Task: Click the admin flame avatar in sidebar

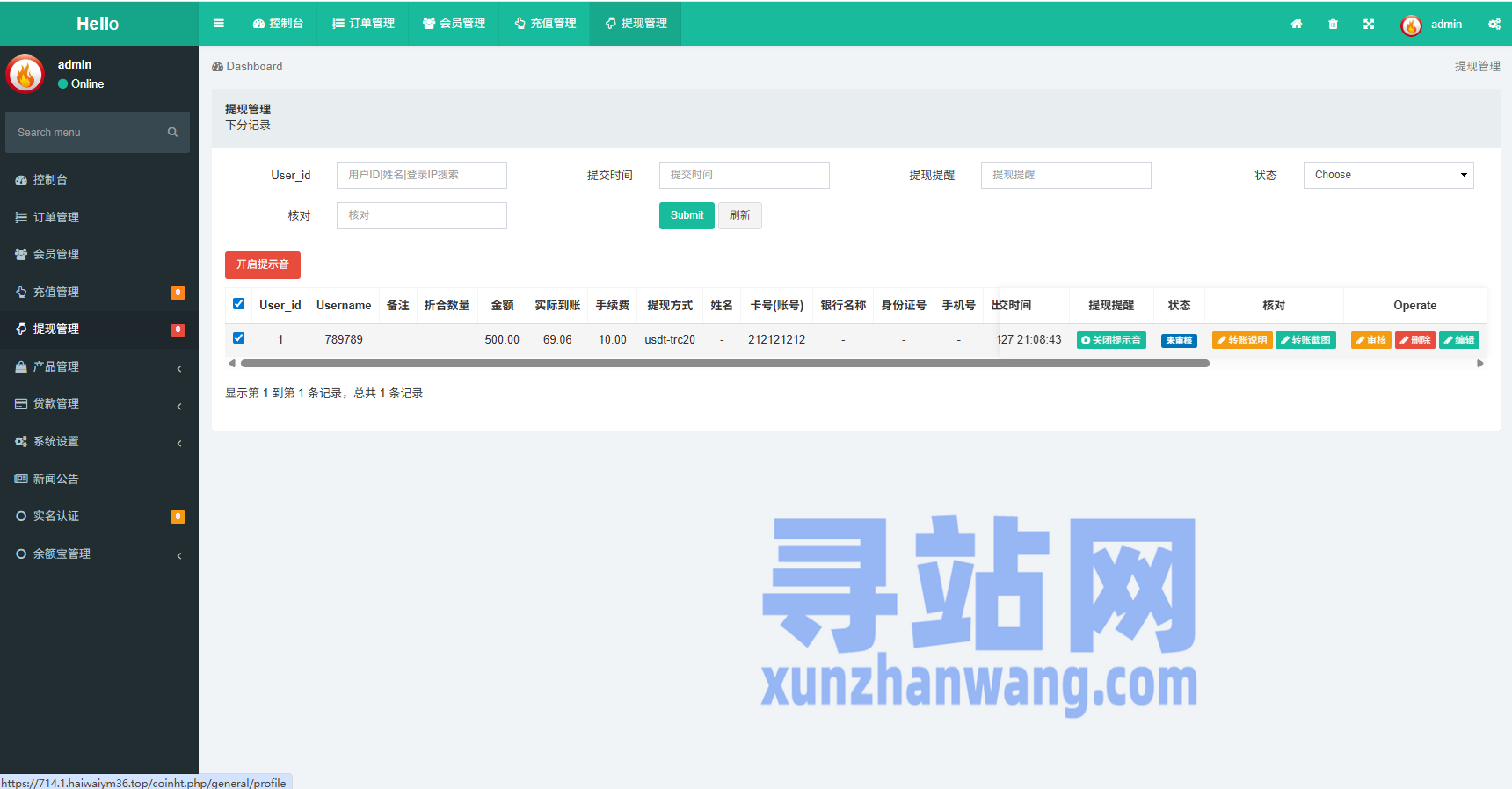Action: pos(25,75)
